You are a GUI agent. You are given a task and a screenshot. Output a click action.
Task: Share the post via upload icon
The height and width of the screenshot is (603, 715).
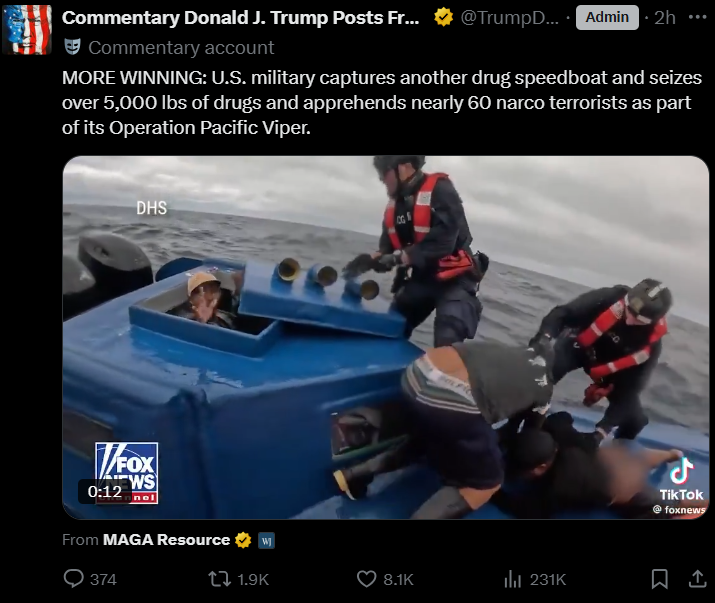[697, 579]
